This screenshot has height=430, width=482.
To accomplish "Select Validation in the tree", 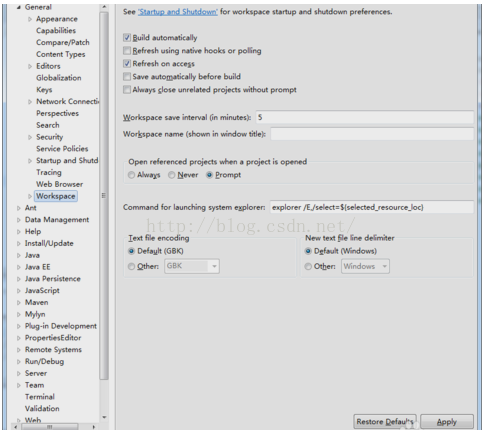I will [x=42, y=409].
